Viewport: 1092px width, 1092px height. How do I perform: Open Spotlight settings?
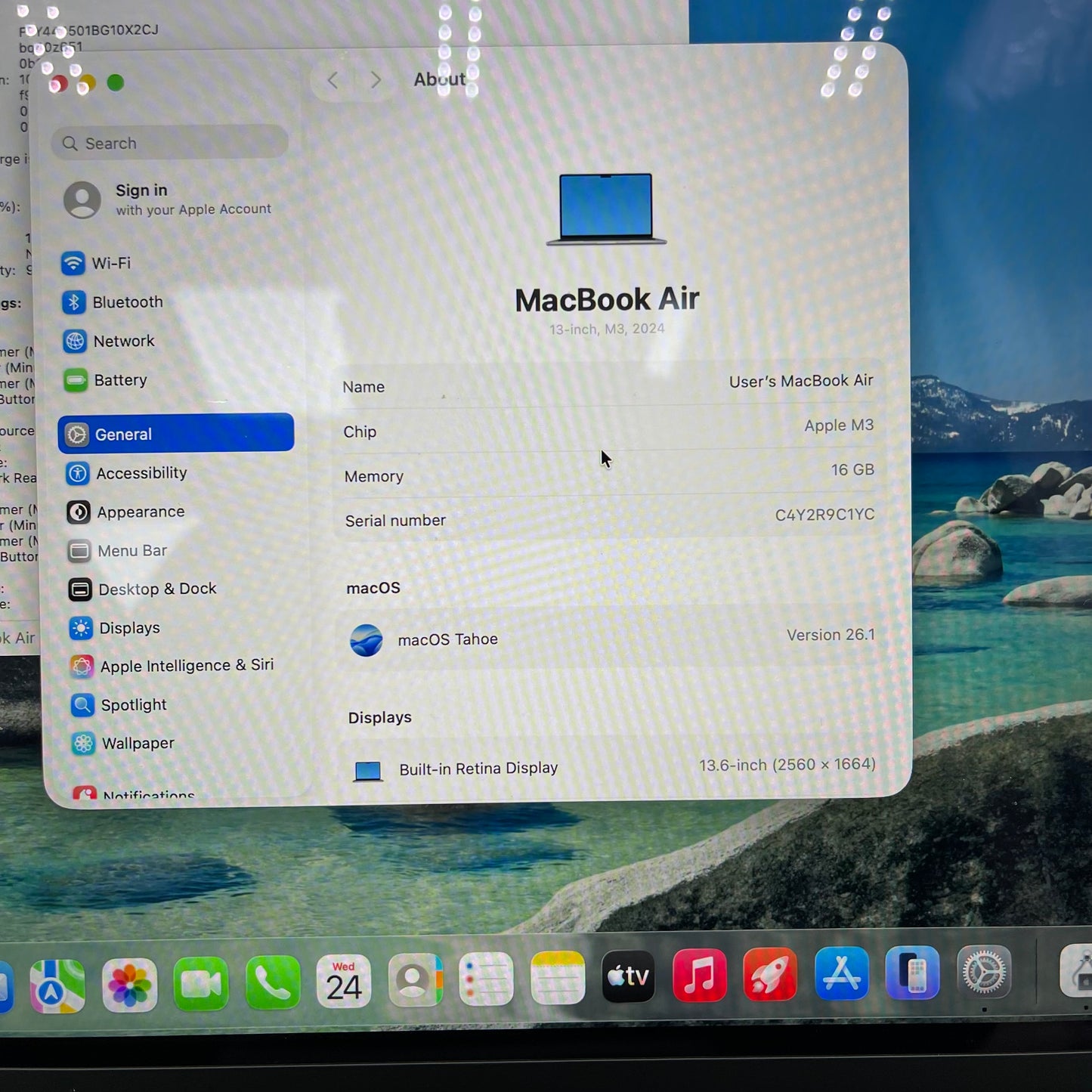click(133, 704)
